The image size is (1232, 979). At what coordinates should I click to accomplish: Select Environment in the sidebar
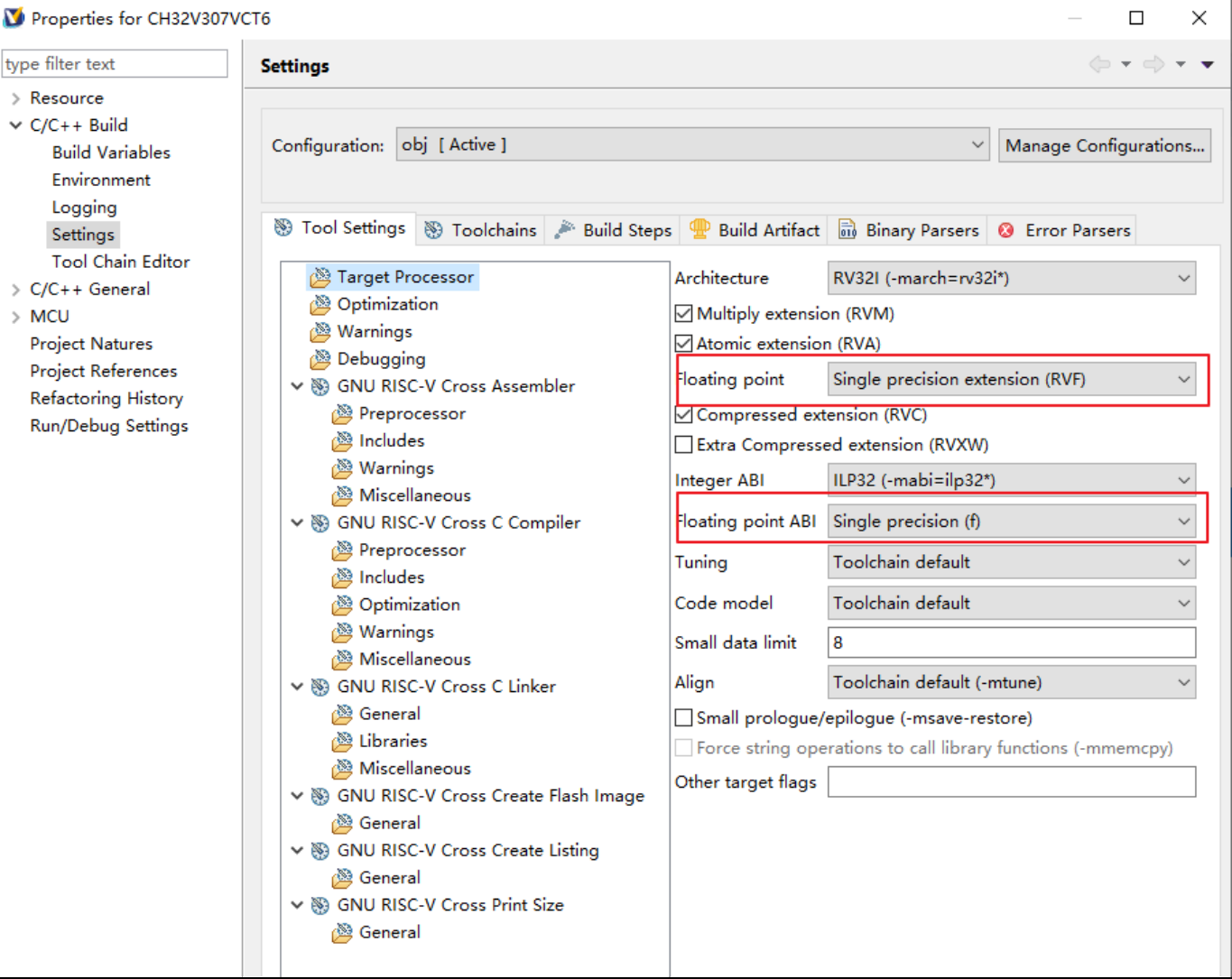pyautogui.click(x=101, y=180)
